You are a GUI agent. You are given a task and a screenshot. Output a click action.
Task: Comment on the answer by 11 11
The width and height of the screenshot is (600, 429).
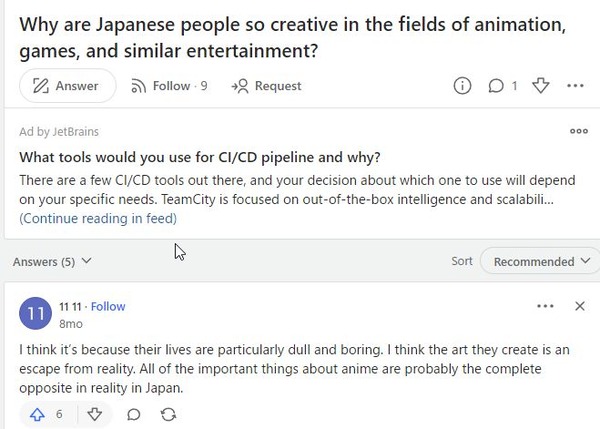(133, 413)
